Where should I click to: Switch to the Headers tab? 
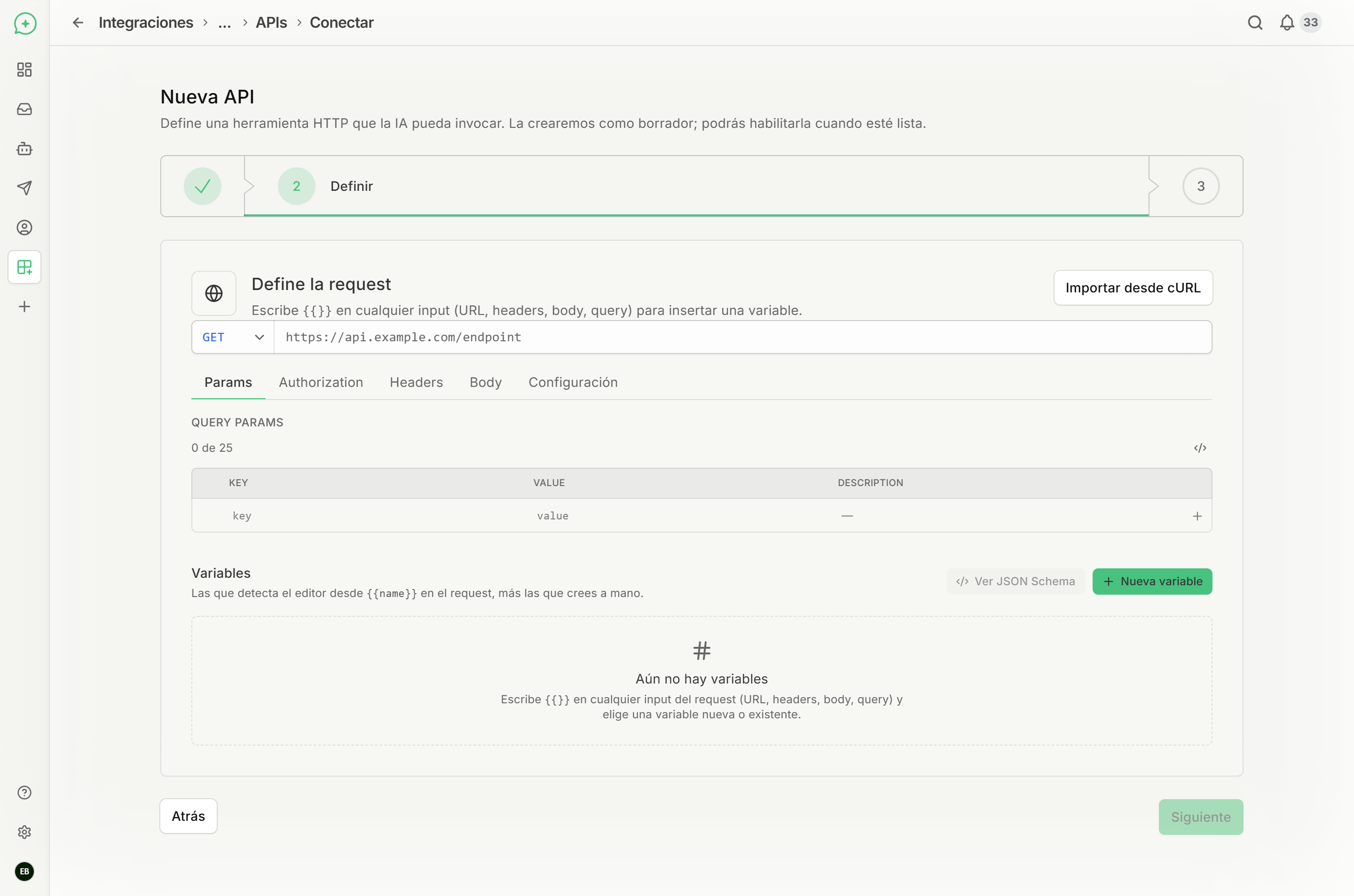point(416,382)
